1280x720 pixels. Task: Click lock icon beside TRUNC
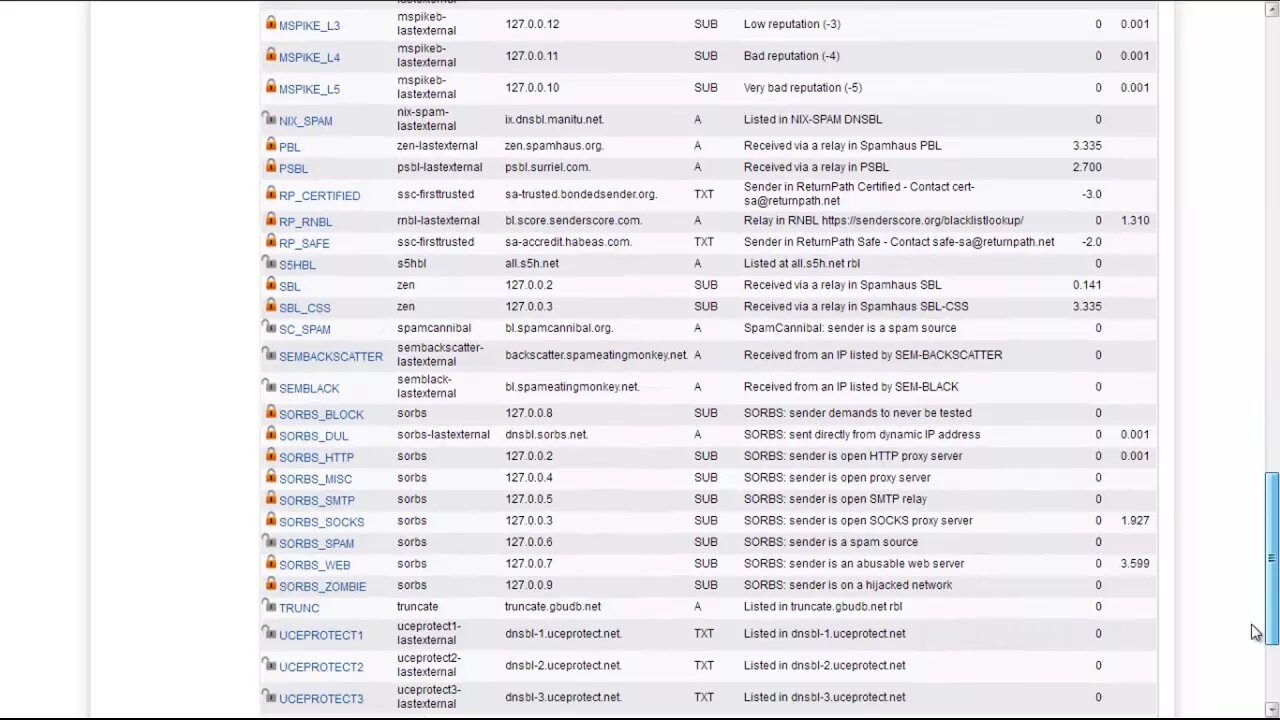270,606
